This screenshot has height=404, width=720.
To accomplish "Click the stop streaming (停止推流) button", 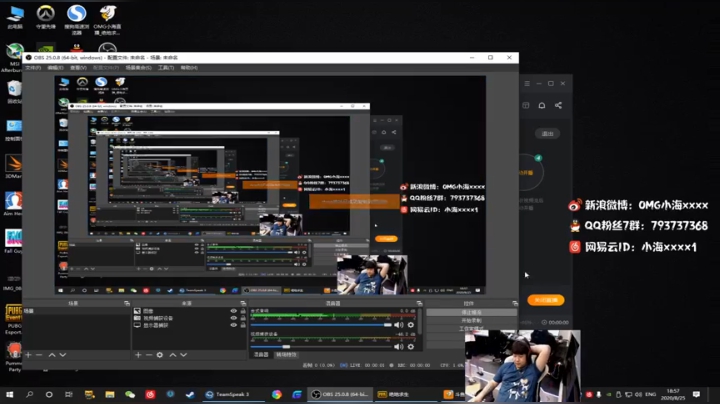I will click(472, 312).
